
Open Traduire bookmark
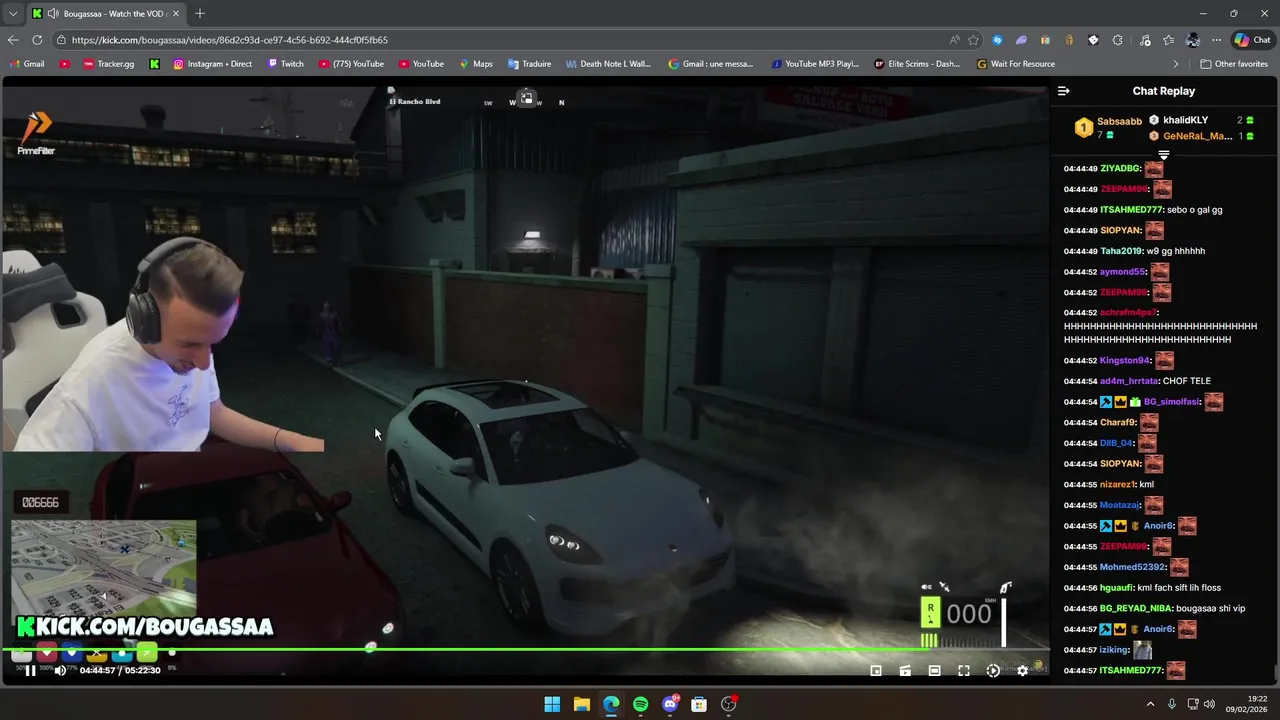click(x=530, y=64)
